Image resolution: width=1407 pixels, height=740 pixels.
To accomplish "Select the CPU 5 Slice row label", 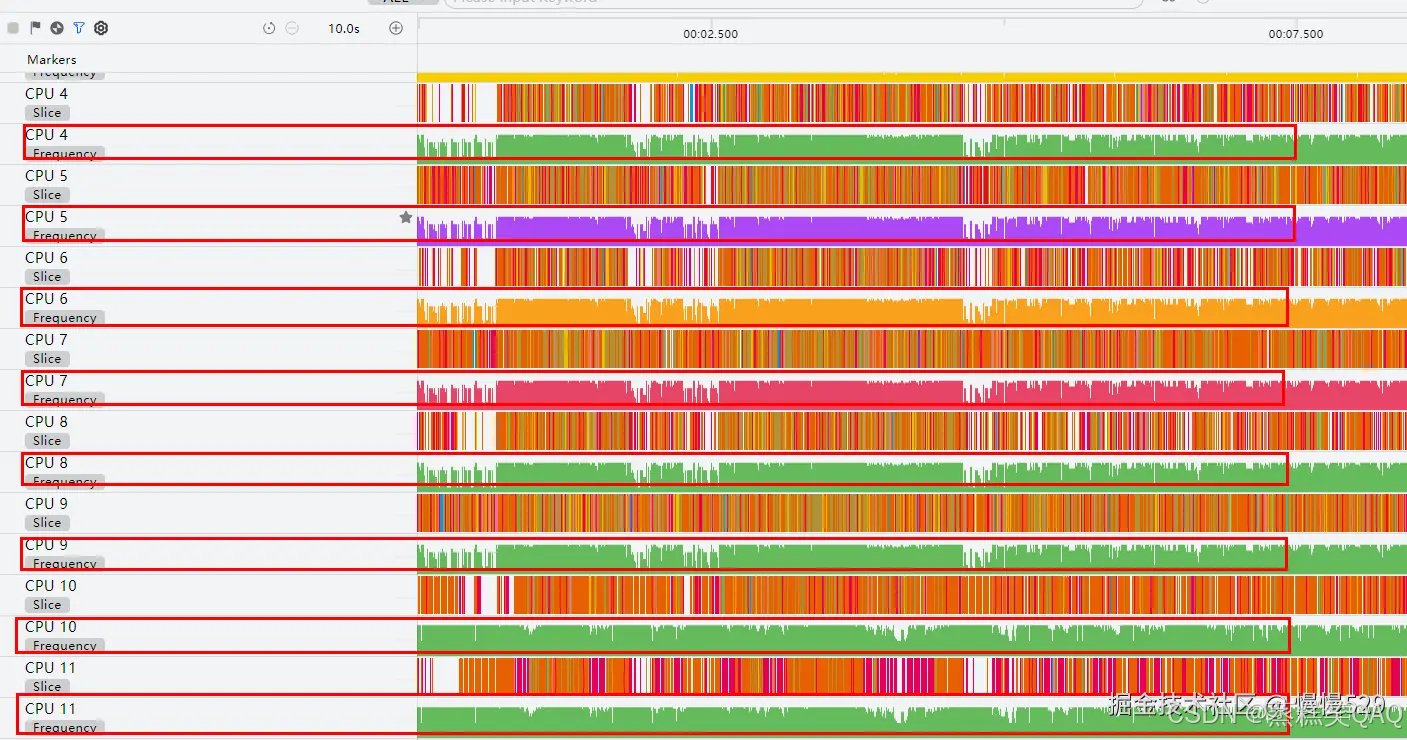I will [47, 185].
